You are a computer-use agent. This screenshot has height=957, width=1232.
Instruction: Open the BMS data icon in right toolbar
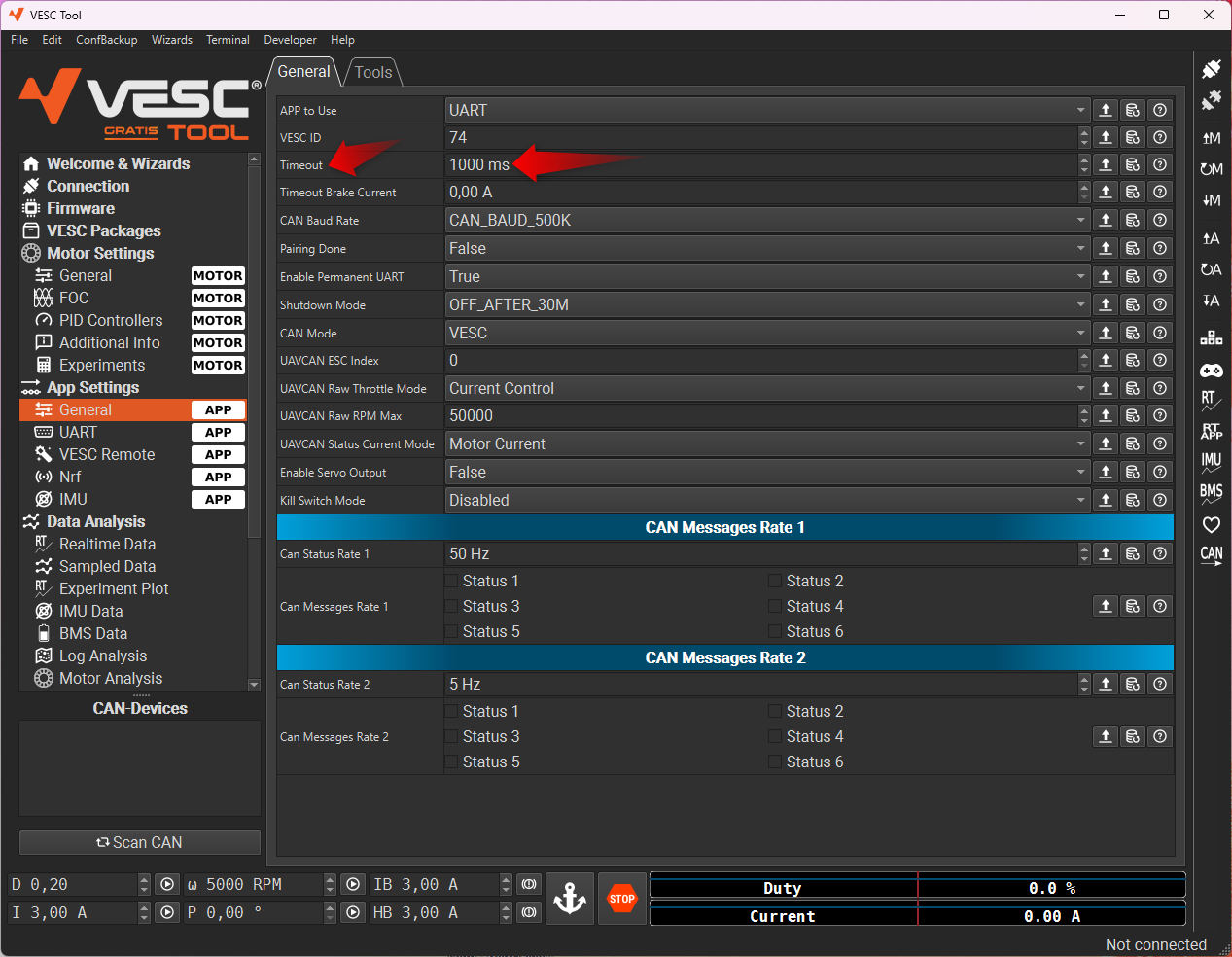pyautogui.click(x=1212, y=493)
